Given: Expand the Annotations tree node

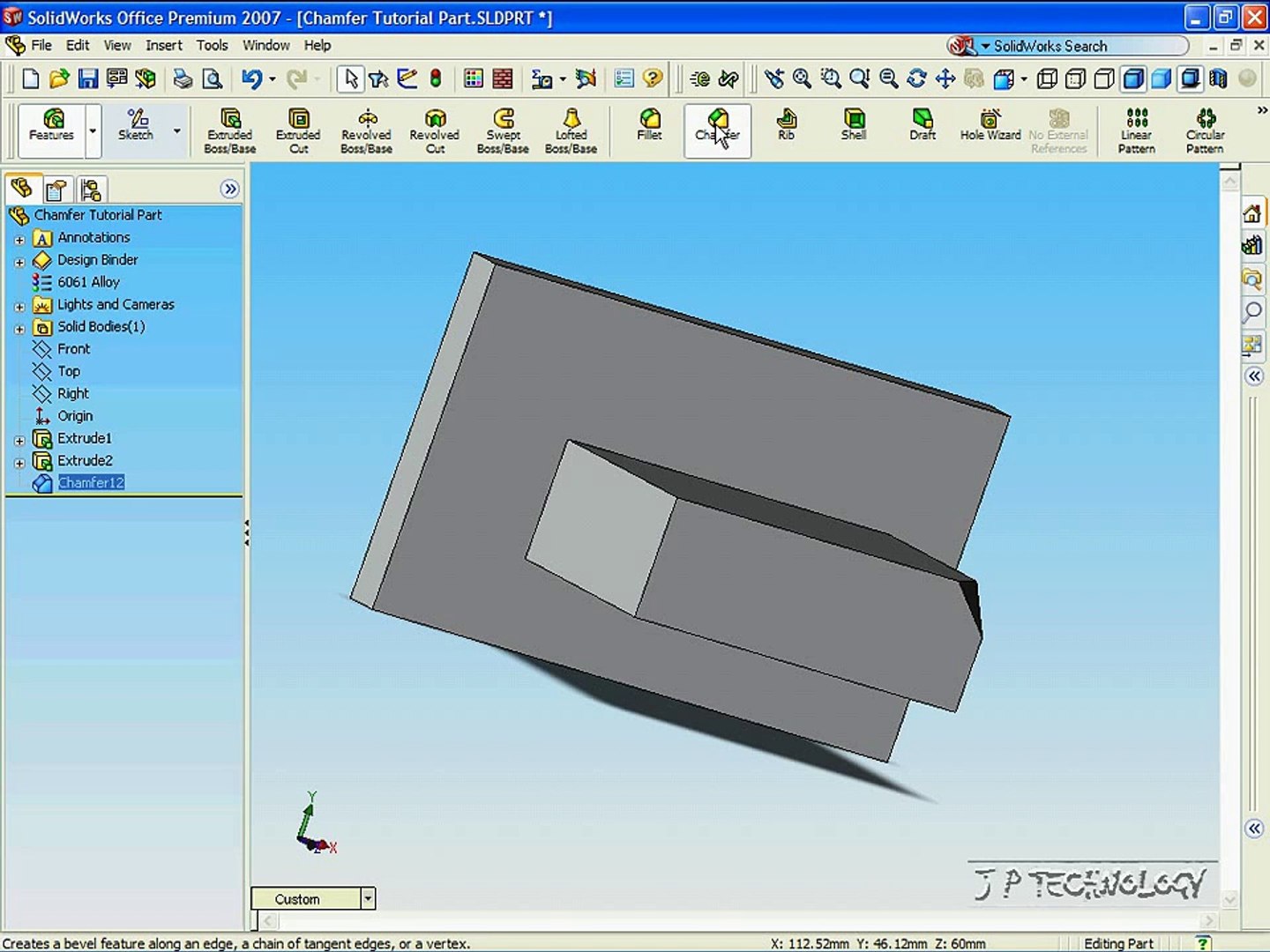Looking at the screenshot, I should (x=19, y=239).
